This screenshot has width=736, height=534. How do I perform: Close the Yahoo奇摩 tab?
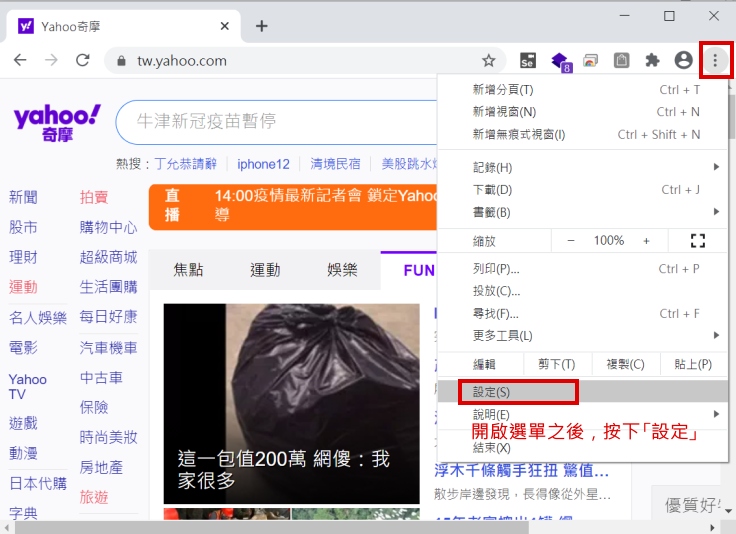coord(225,26)
